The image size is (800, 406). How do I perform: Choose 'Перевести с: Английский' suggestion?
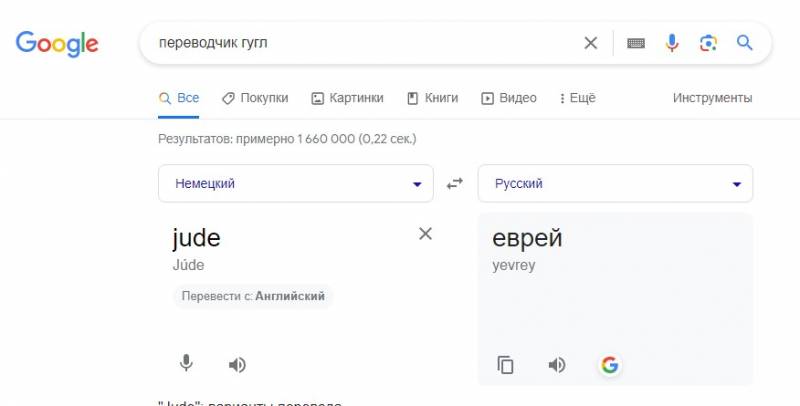(x=253, y=296)
